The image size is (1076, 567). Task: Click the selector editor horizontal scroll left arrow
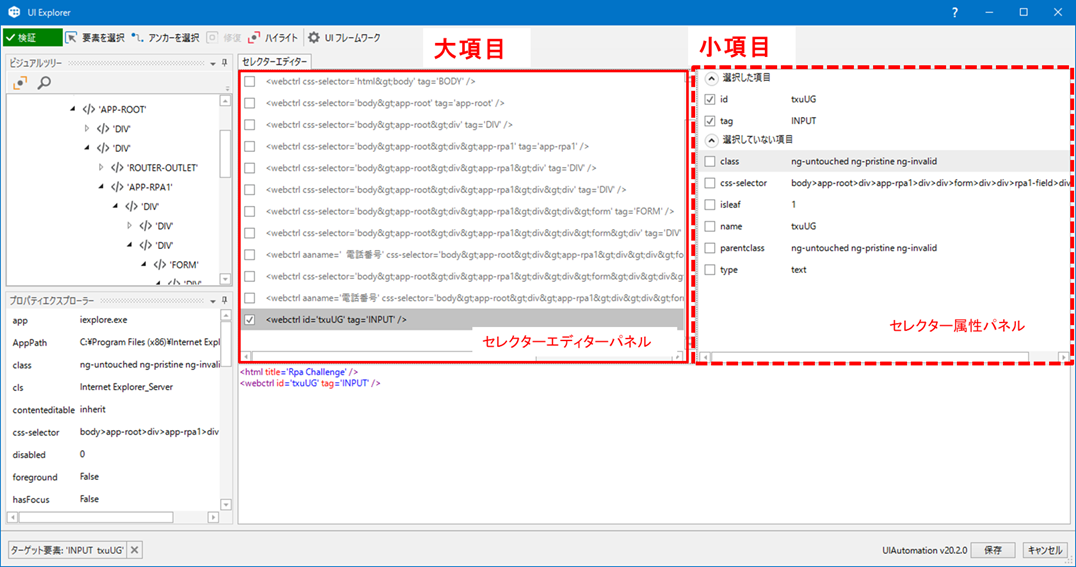click(x=246, y=356)
